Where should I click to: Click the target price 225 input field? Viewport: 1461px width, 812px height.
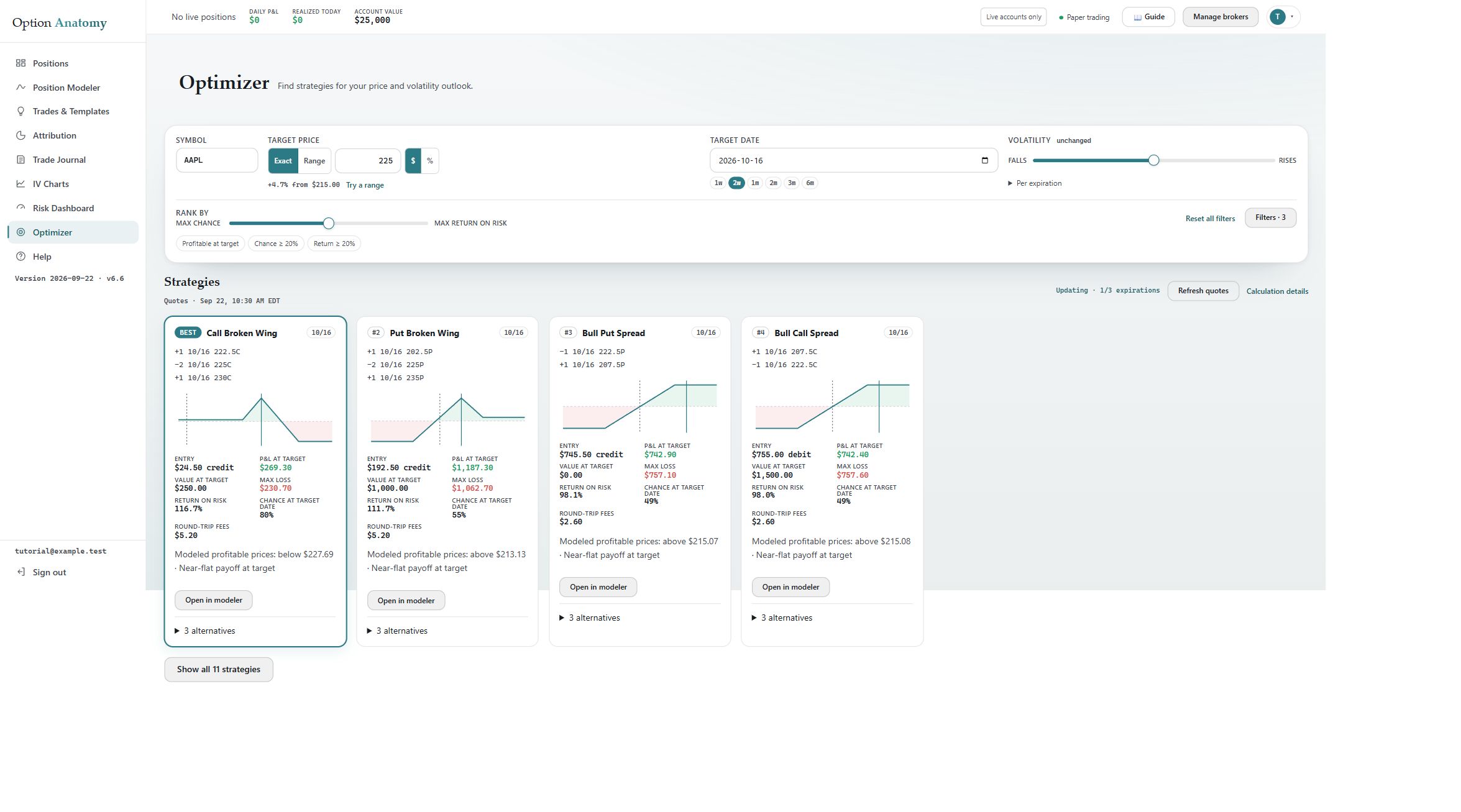click(368, 161)
